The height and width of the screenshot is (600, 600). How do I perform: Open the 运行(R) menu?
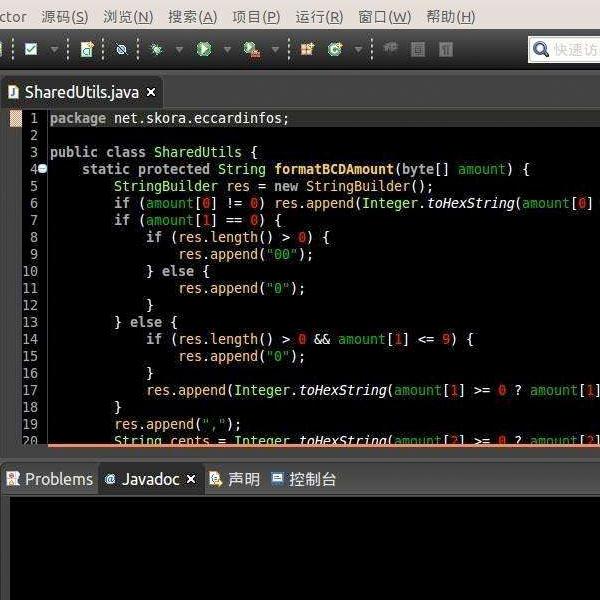coord(319,17)
